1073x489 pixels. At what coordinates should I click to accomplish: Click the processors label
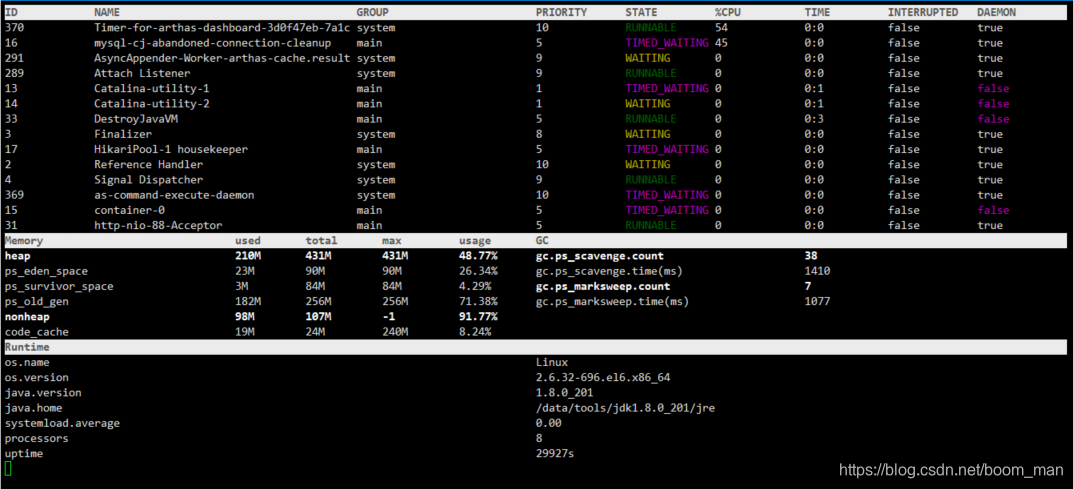coord(36,438)
